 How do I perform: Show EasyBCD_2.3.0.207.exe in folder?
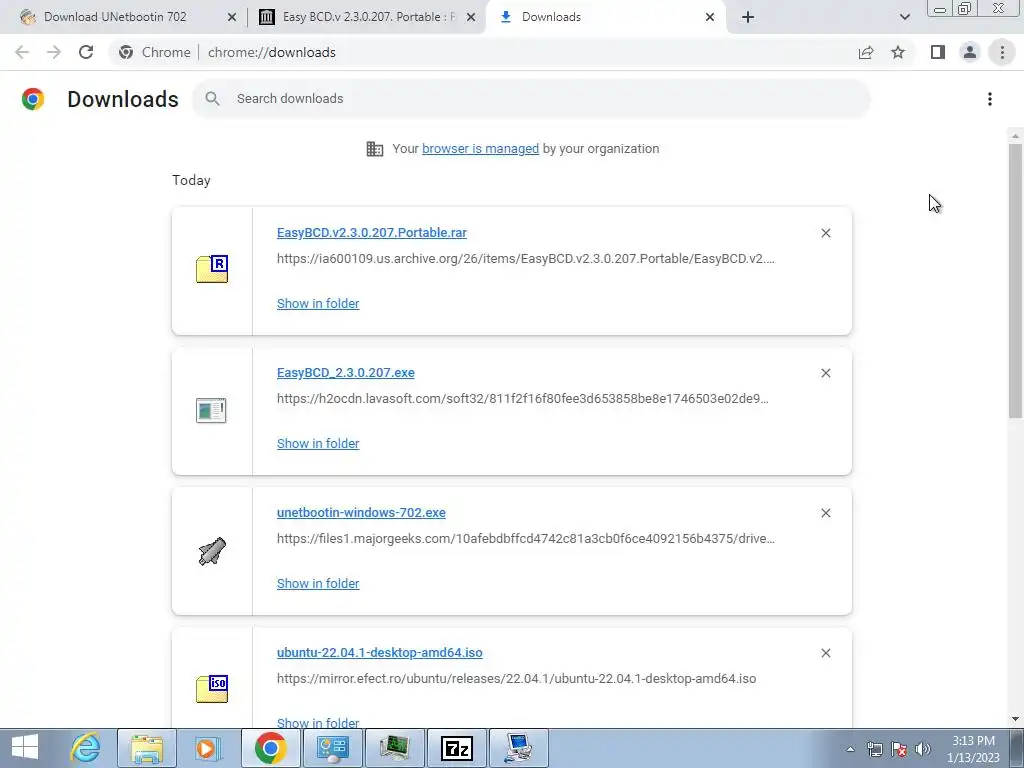[x=318, y=443]
